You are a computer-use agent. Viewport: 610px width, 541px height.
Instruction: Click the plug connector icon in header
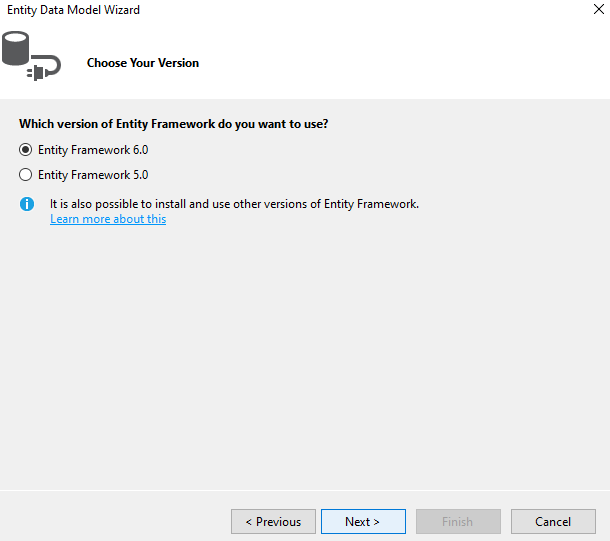pyautogui.click(x=44, y=68)
